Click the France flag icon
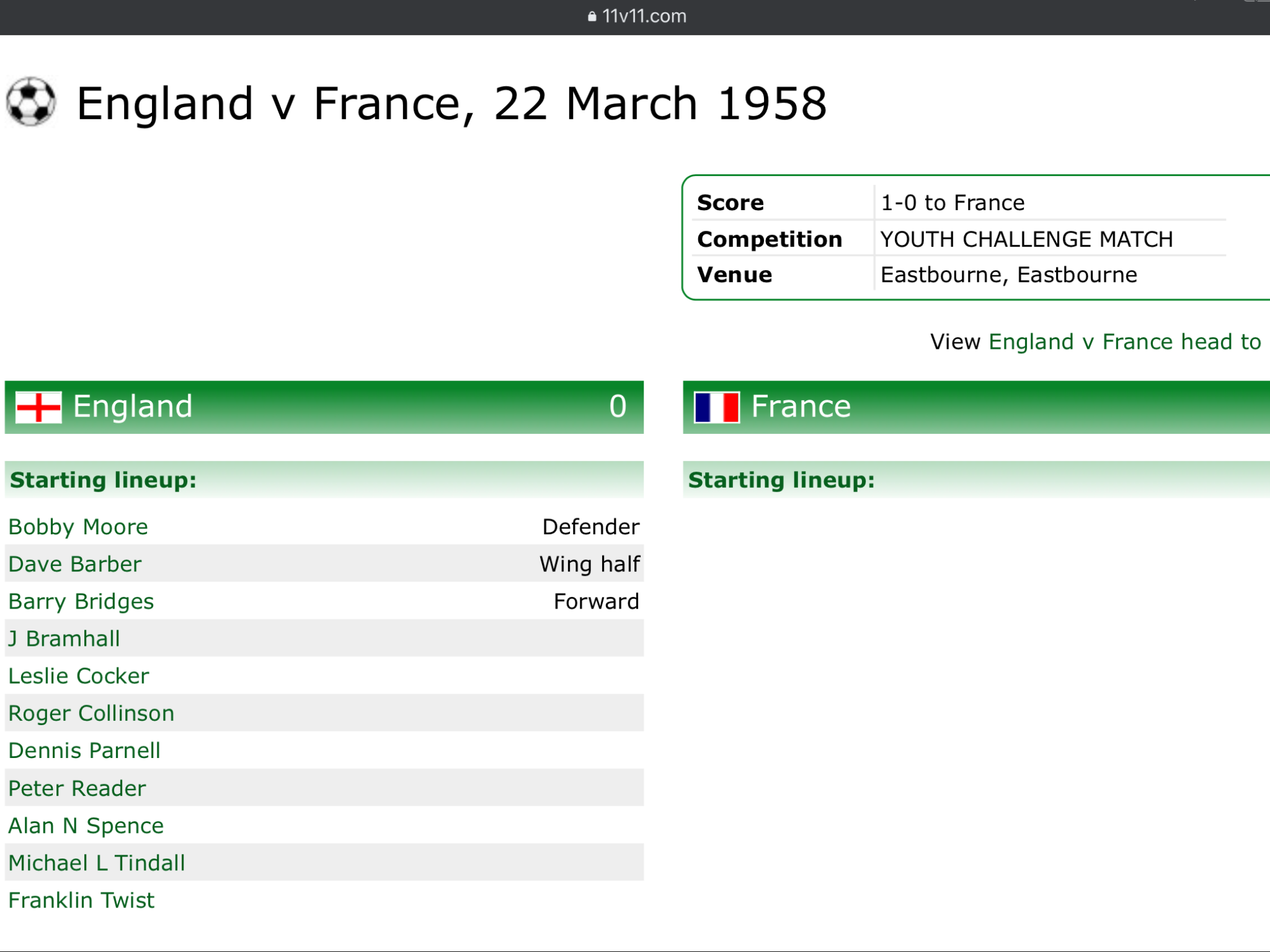 pyautogui.click(x=717, y=407)
